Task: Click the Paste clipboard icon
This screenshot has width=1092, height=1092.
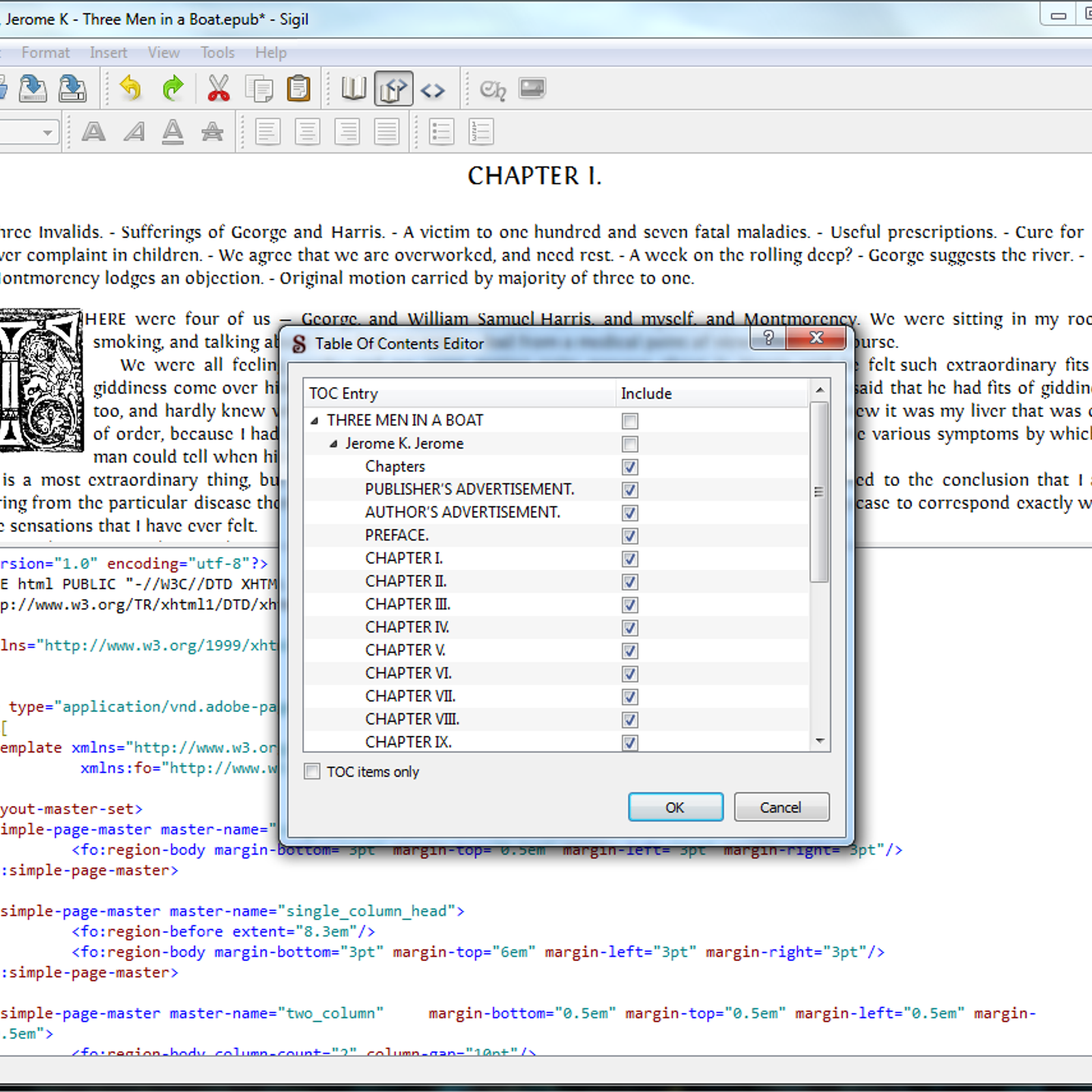Action: pos(299,89)
